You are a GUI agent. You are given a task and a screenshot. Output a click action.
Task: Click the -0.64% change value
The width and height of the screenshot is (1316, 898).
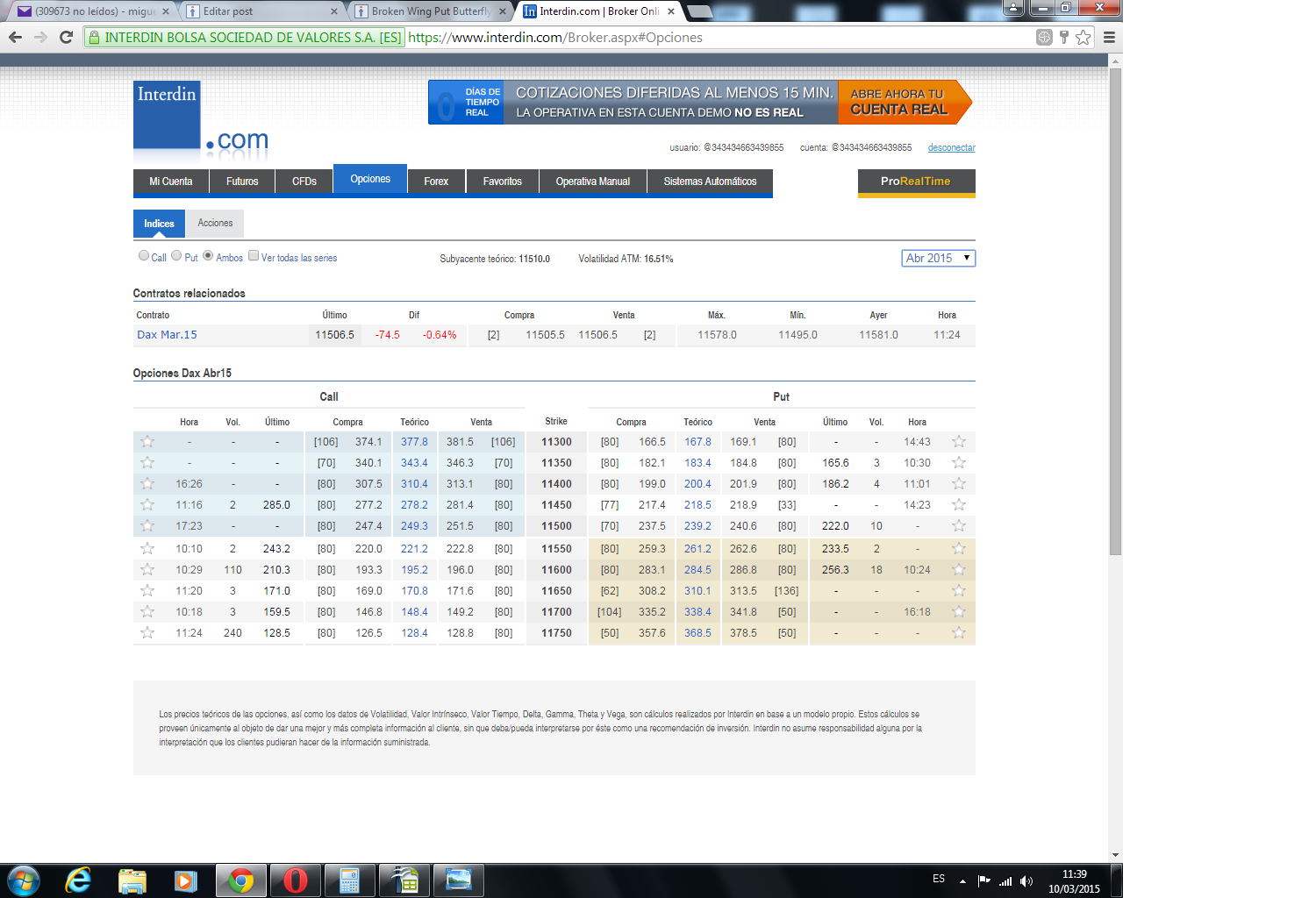pos(440,335)
